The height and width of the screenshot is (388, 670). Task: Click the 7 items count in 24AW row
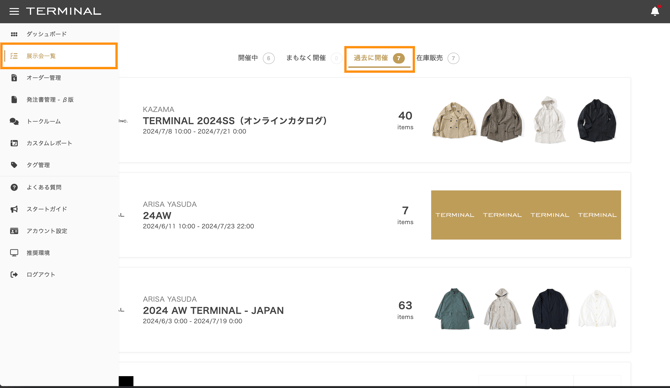405,215
